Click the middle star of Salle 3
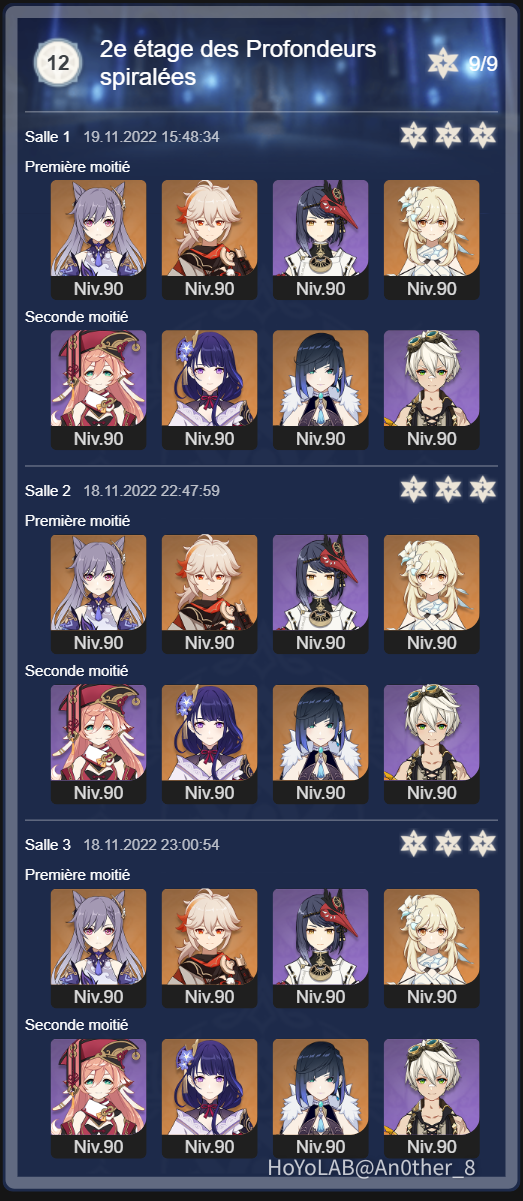This screenshot has width=523, height=1201. 448,844
